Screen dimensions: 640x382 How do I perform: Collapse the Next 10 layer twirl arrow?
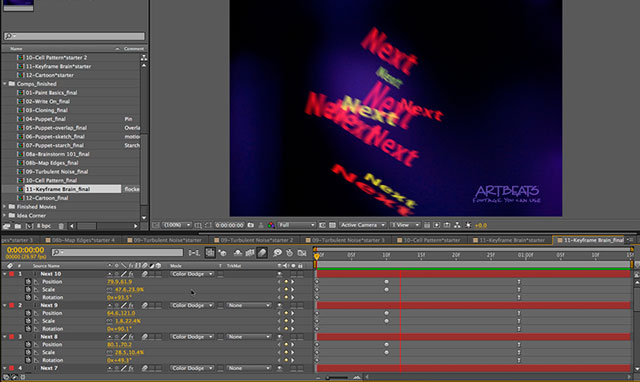[x=5, y=274]
